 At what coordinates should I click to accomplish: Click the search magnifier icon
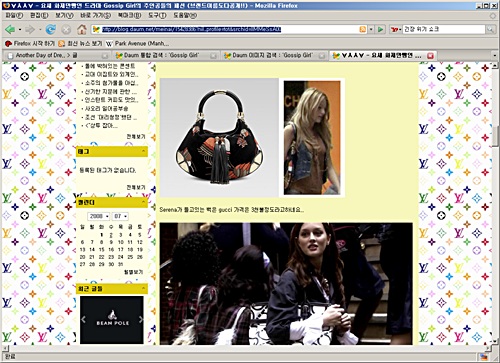(490, 29)
